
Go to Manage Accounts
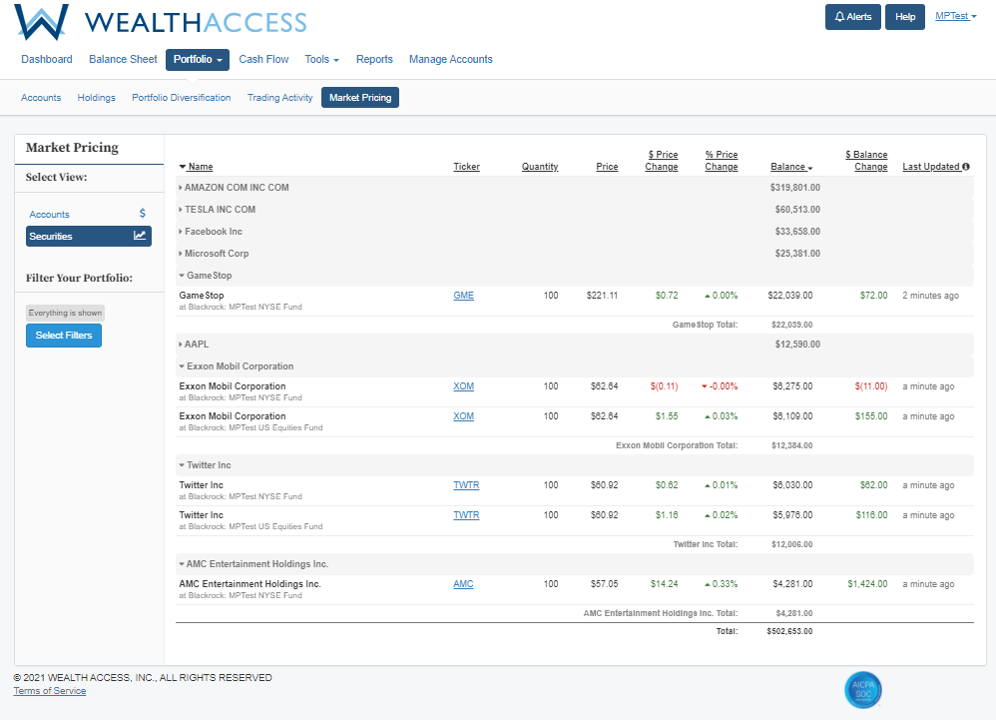point(450,59)
